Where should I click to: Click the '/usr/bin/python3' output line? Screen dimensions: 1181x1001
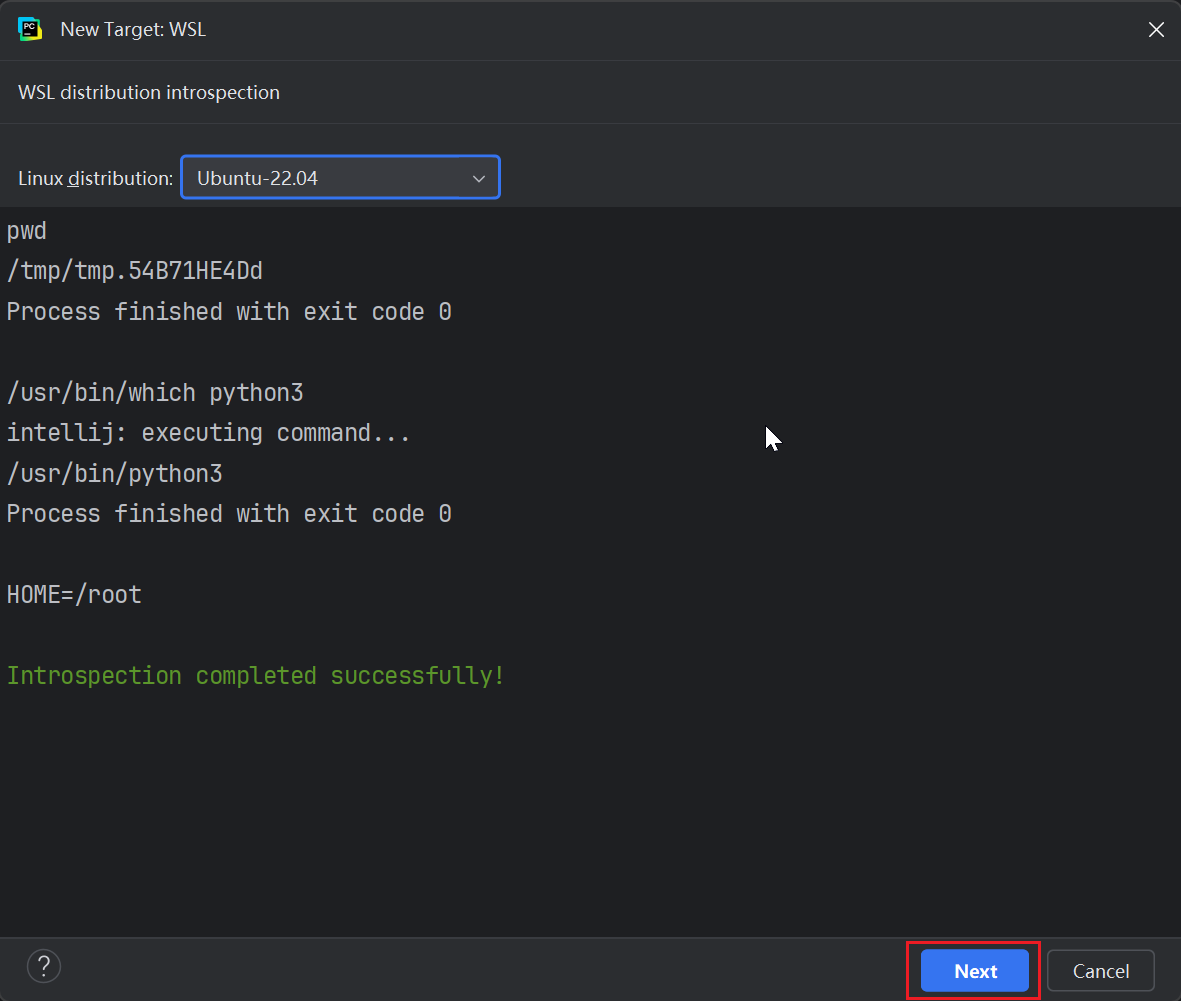tap(114, 473)
